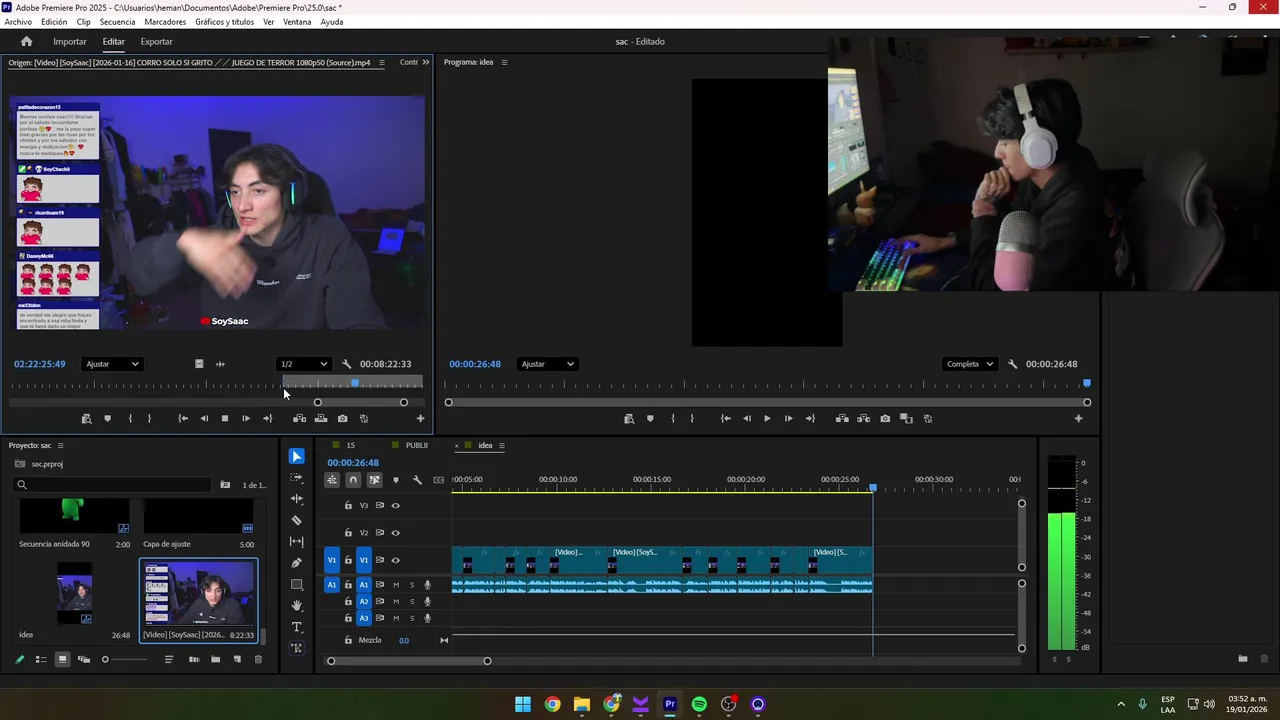Toggle visibility eye for track V2
1280x720 pixels.
(395, 533)
